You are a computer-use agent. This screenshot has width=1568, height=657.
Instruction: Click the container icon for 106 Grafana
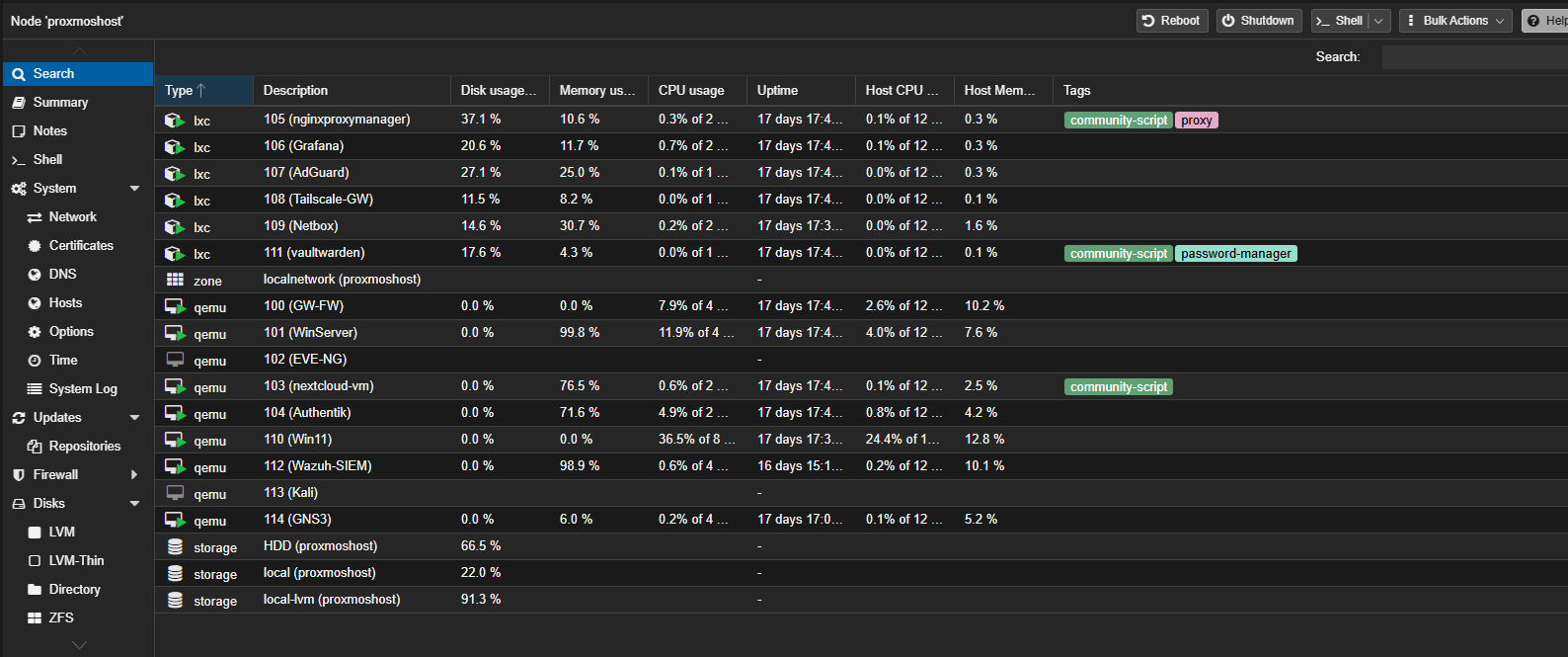[x=175, y=146]
